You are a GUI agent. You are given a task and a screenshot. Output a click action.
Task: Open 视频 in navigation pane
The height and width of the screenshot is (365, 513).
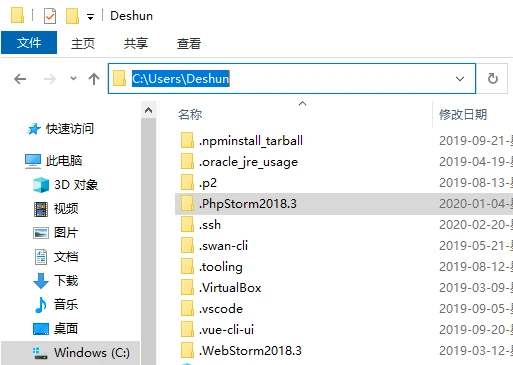point(66,209)
